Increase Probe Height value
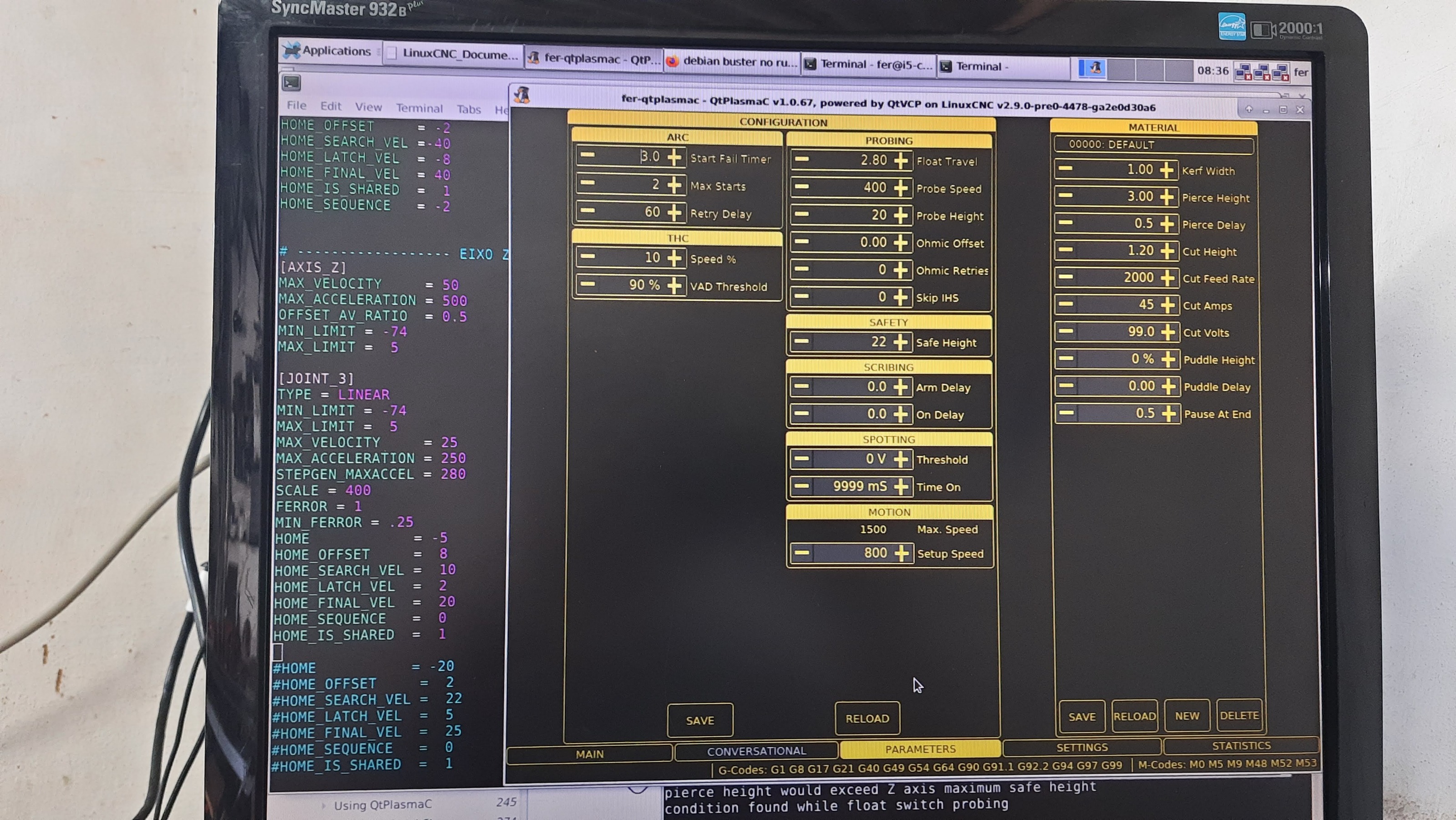This screenshot has width=1456, height=820. pos(901,215)
